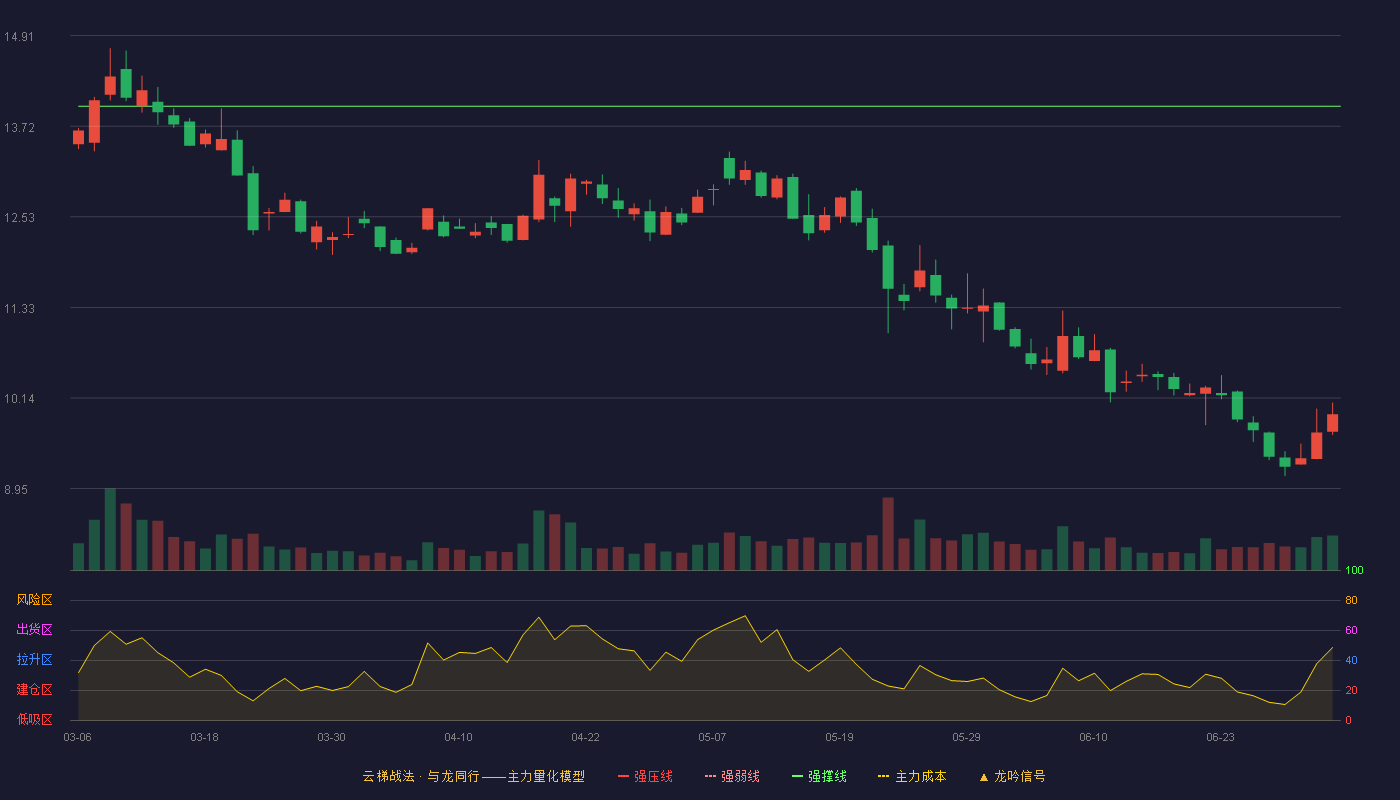
Task: Click the 05-07 date label
Action: (x=712, y=737)
